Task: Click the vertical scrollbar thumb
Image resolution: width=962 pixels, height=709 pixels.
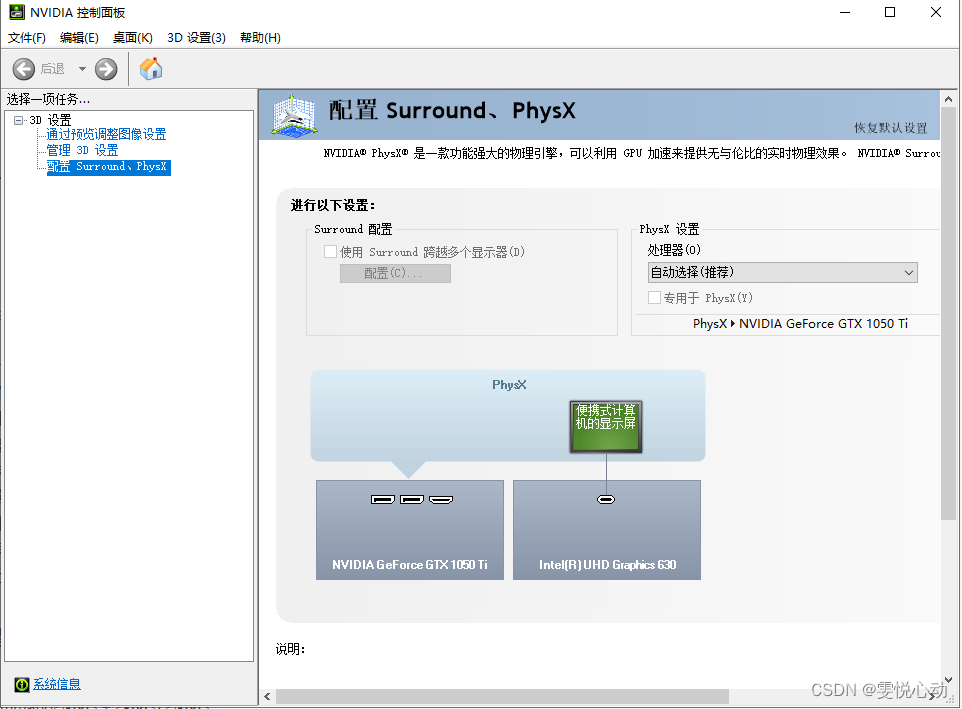Action: 949,314
